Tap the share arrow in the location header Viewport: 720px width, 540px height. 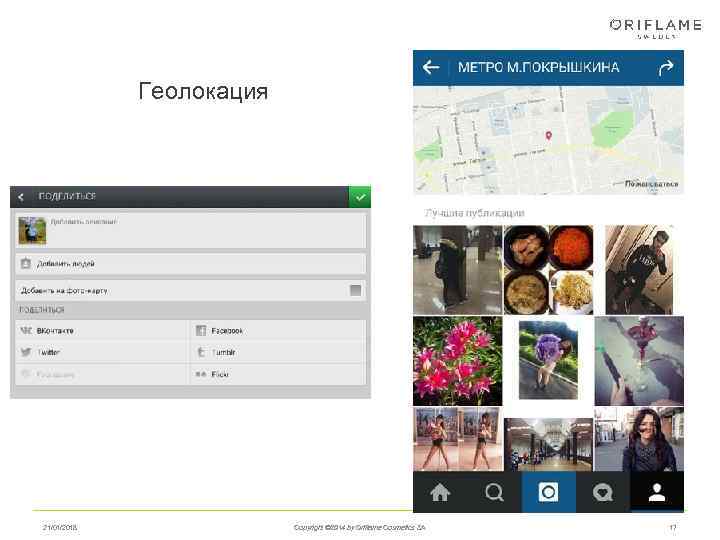[666, 68]
